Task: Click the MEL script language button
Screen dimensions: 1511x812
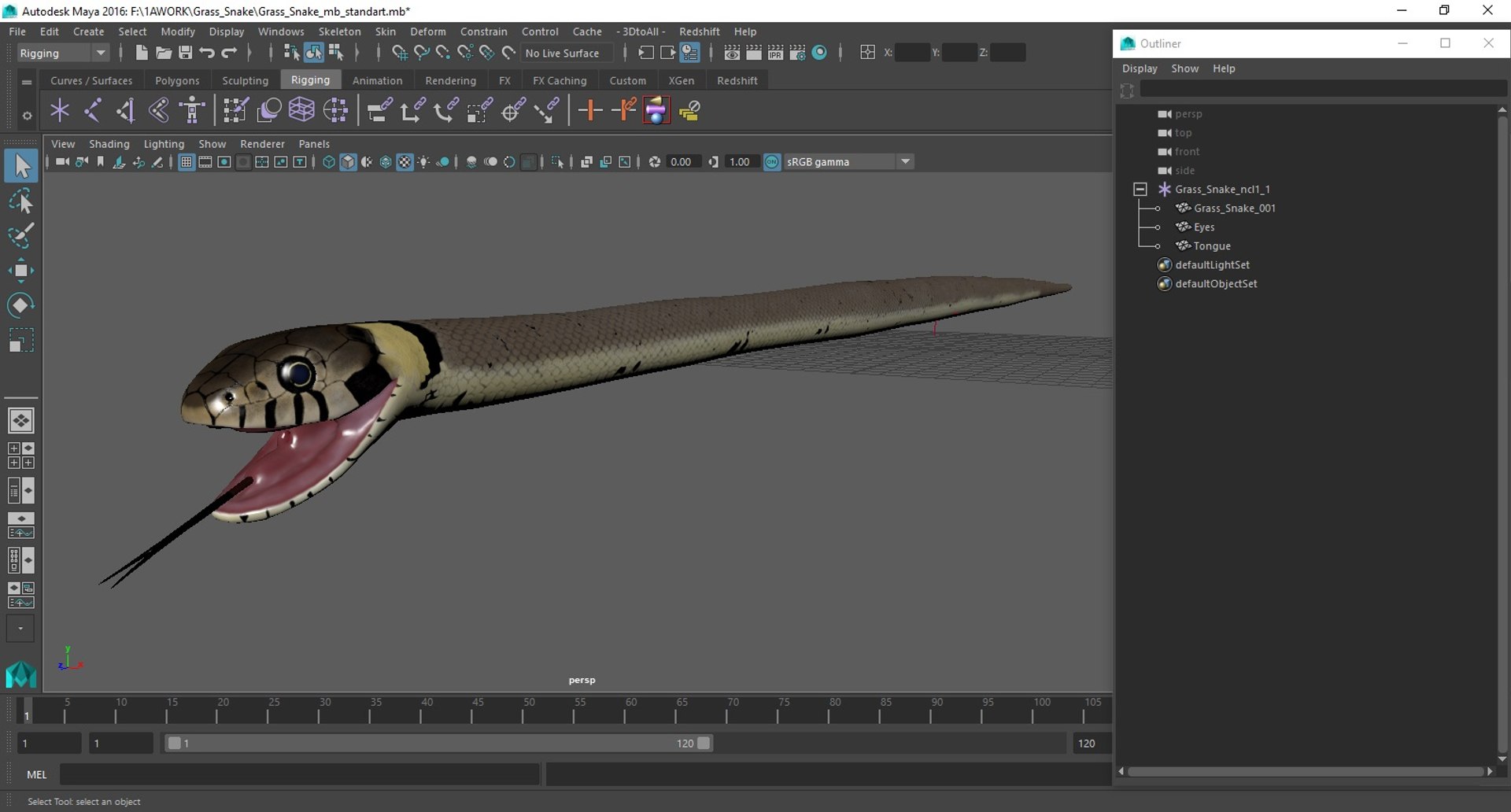Action: click(37, 774)
